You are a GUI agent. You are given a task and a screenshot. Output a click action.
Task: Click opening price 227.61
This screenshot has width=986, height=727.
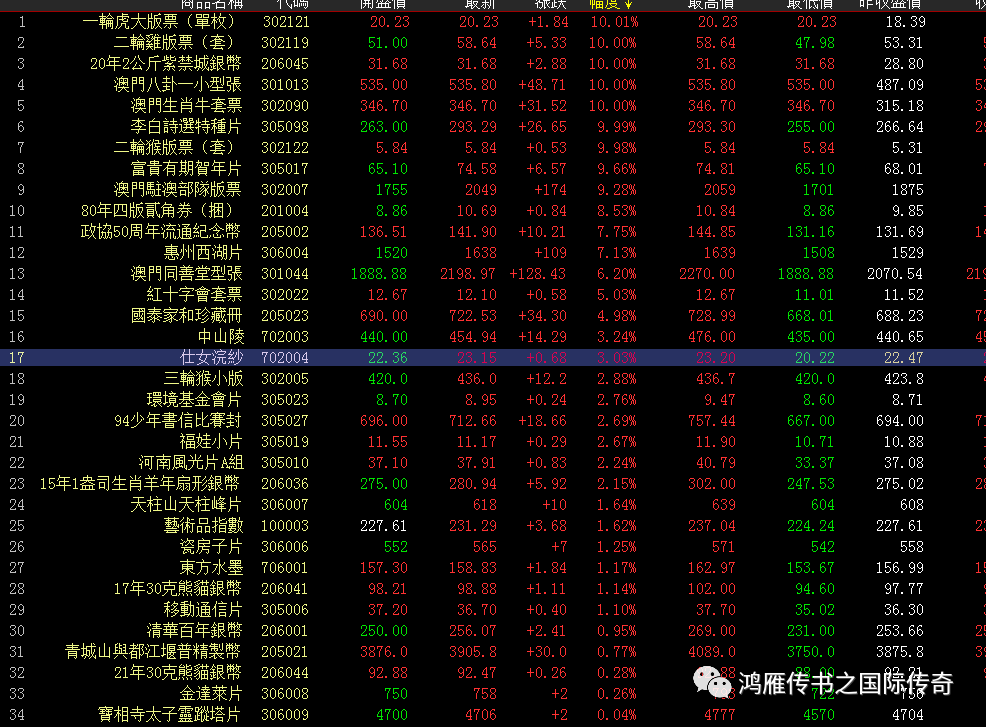point(384,526)
